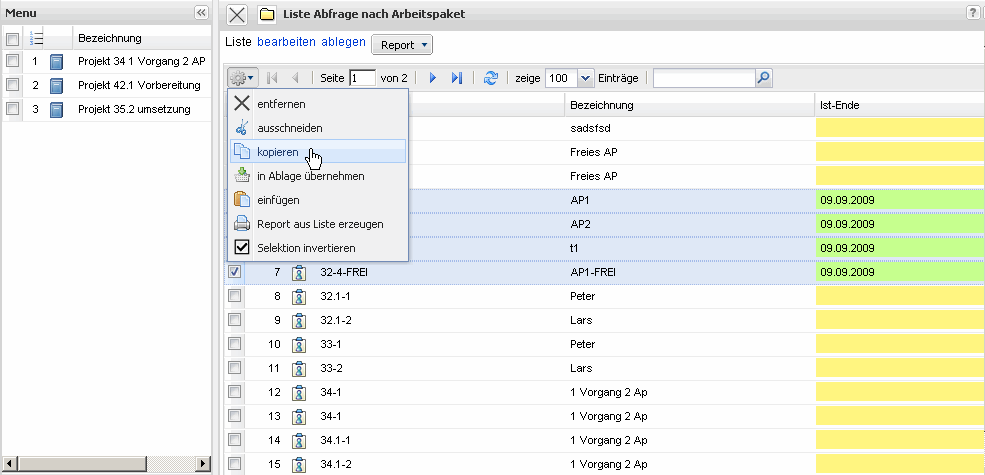The image size is (985, 475).
Task: Jump to last page icon
Action: (x=457, y=78)
